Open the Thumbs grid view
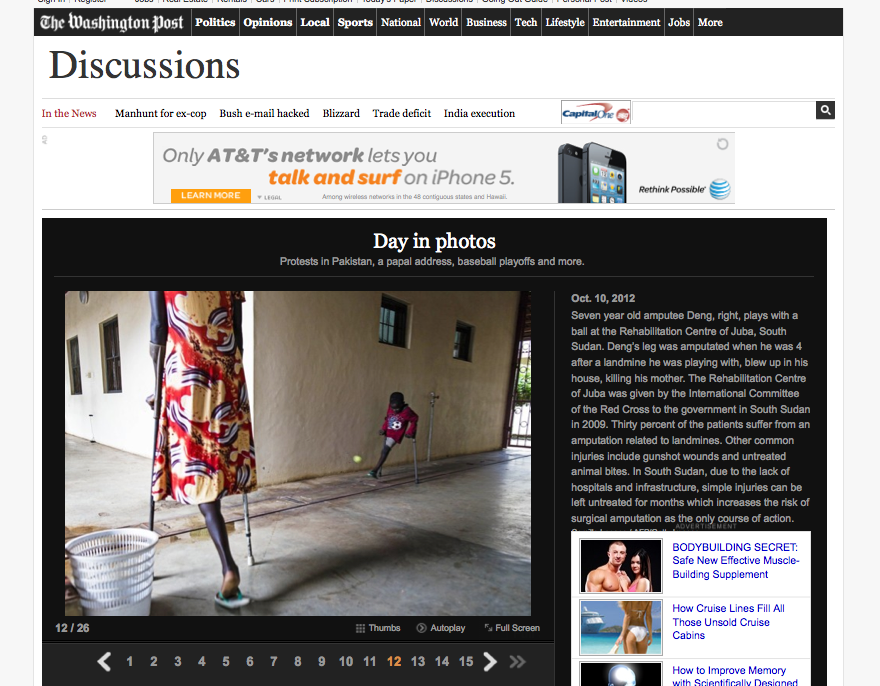 [378, 628]
